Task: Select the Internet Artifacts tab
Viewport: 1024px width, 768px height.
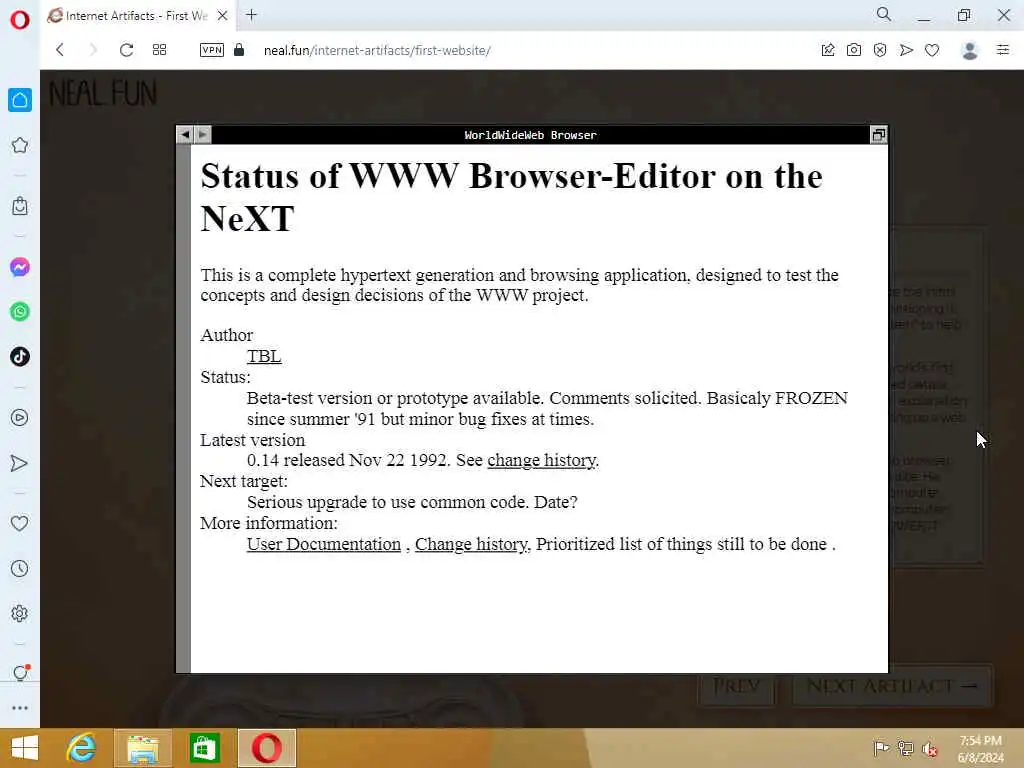Action: (x=137, y=16)
